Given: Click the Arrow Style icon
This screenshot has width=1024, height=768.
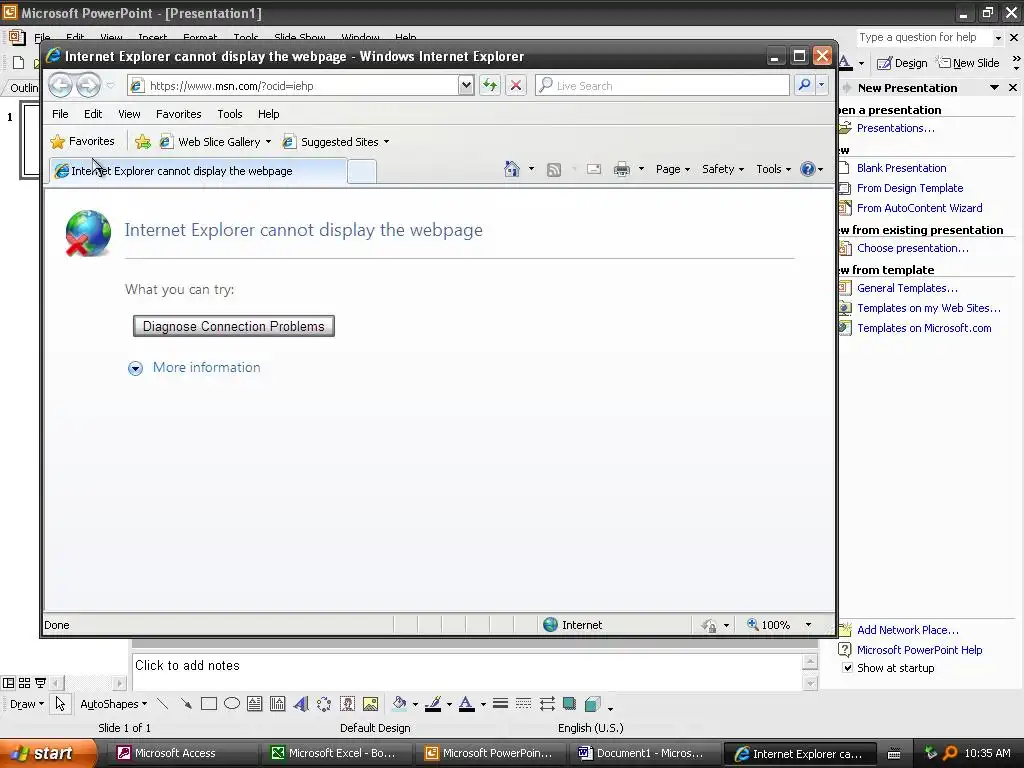Looking at the screenshot, I should [x=547, y=704].
